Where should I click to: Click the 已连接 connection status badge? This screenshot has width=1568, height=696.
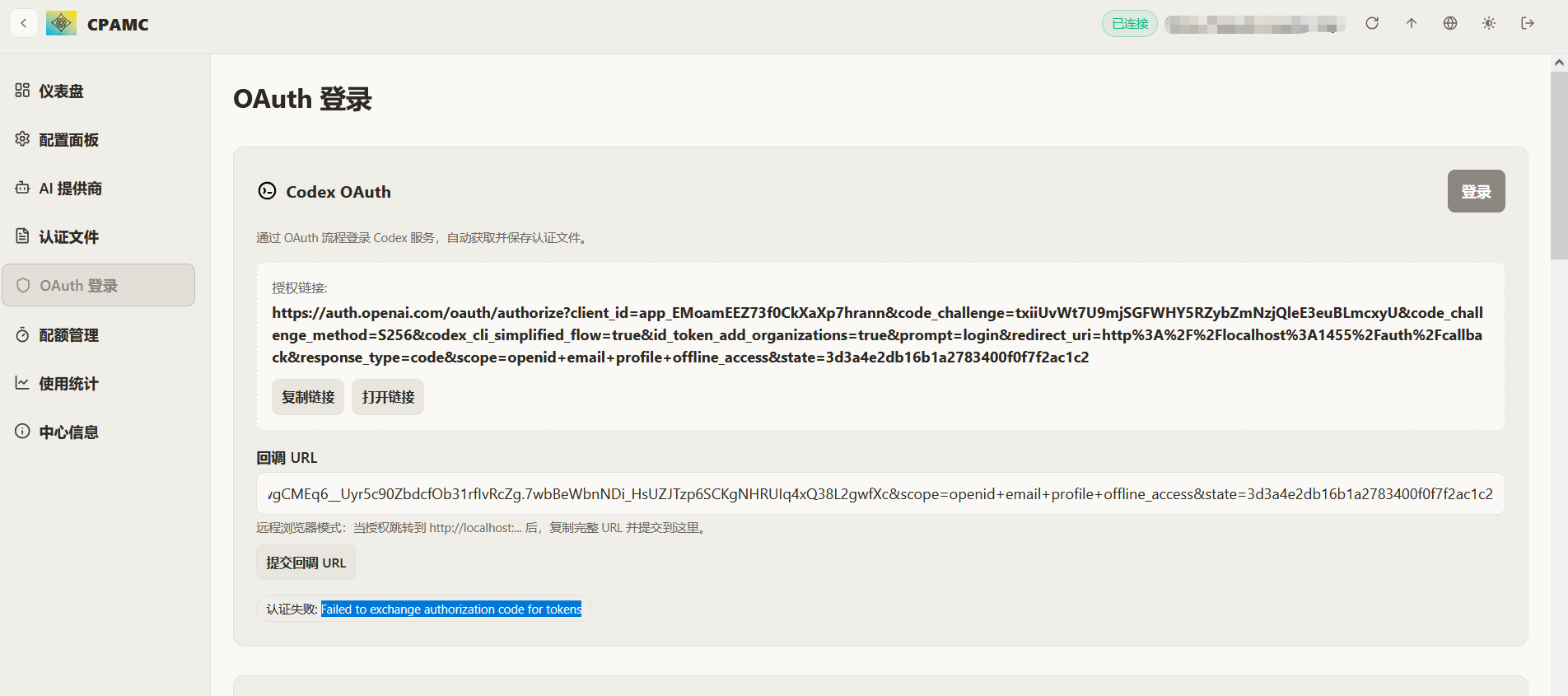[1130, 23]
